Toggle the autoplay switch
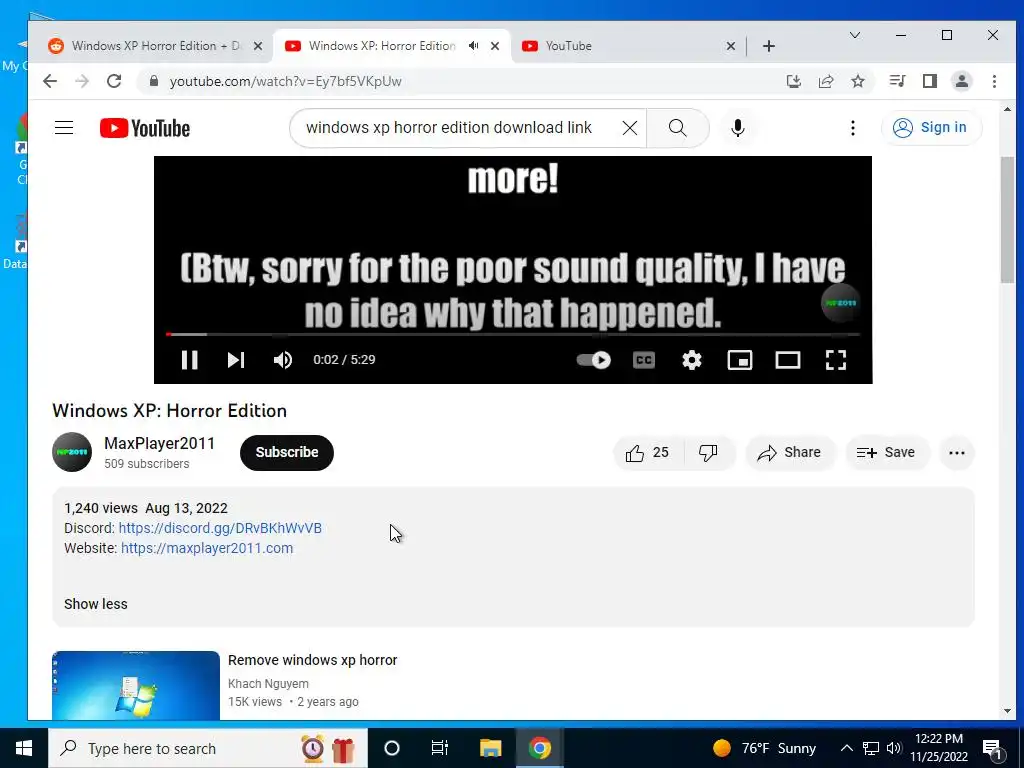 tap(594, 360)
